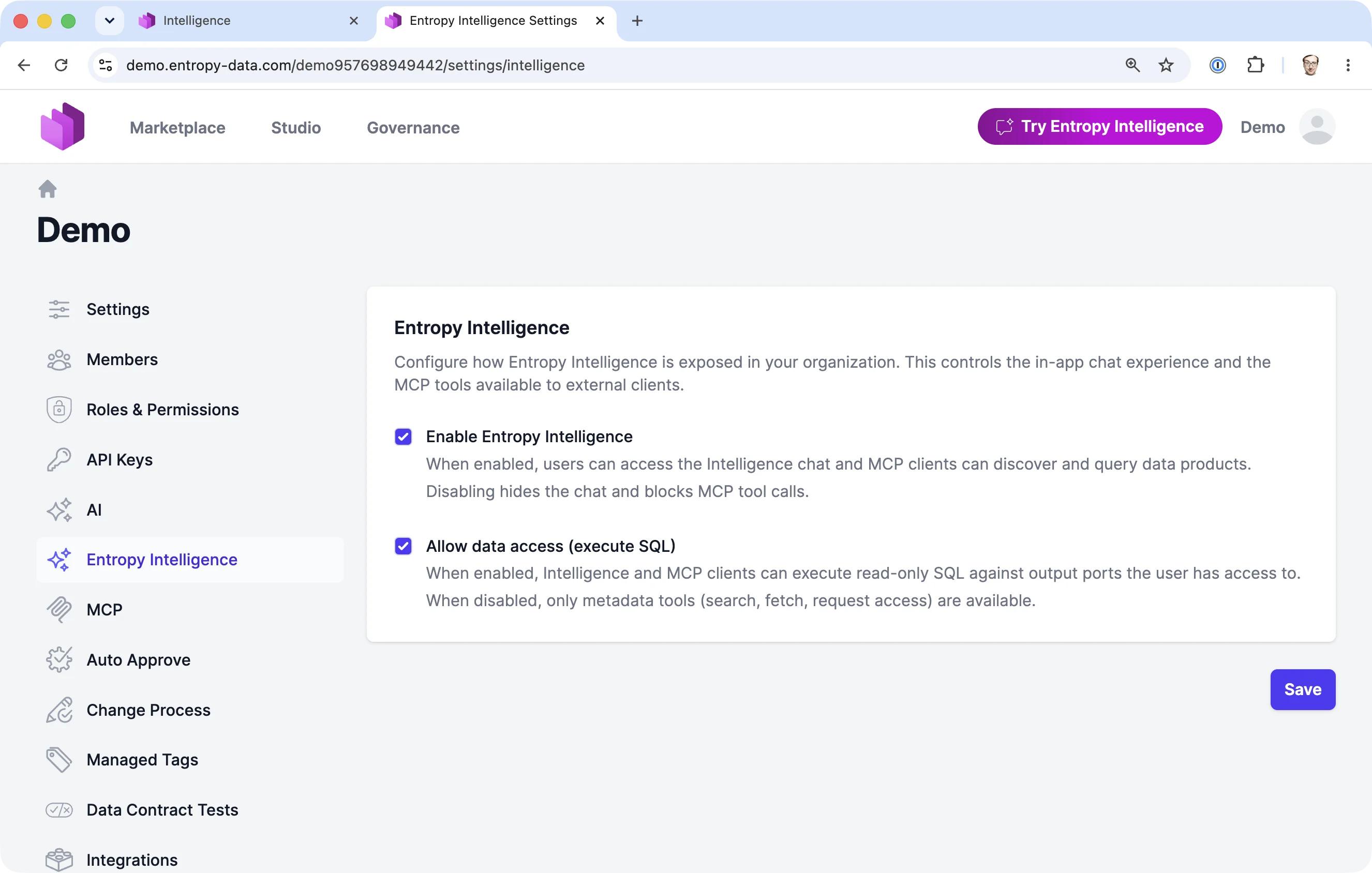Click the Demo organization link in header
This screenshot has height=873, width=1372.
pyautogui.click(x=1262, y=127)
